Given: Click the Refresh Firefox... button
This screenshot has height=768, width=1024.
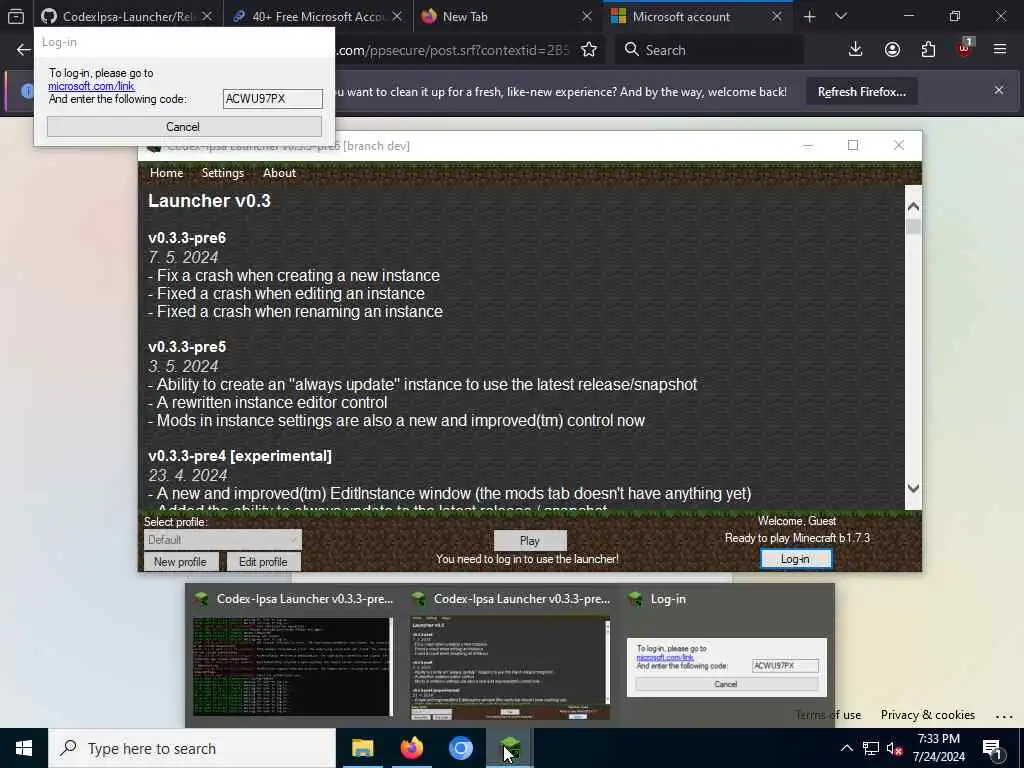Looking at the screenshot, I should pos(861,92).
